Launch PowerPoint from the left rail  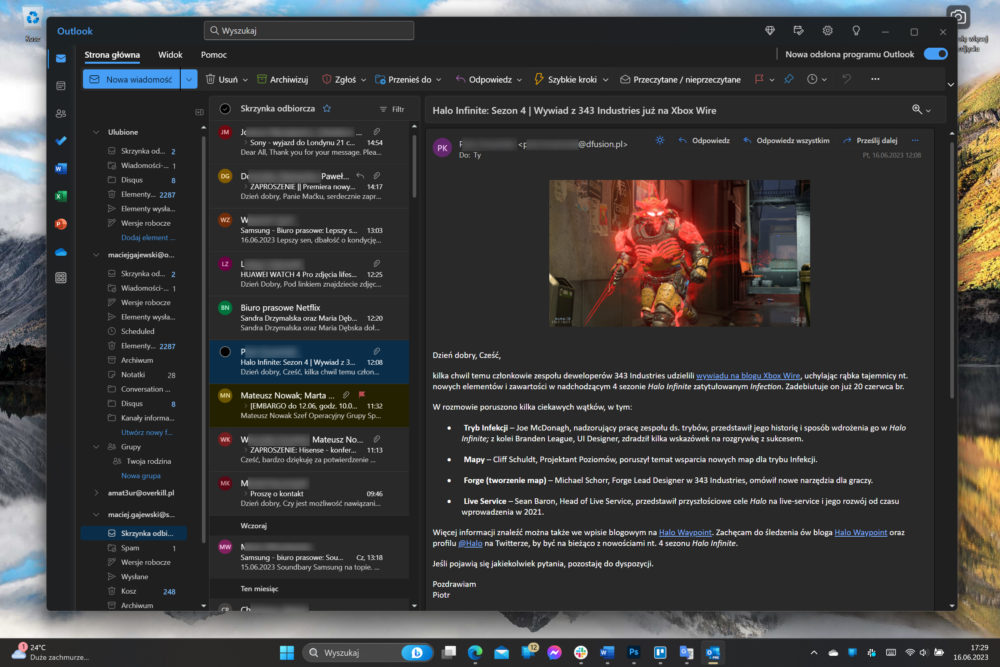61,224
